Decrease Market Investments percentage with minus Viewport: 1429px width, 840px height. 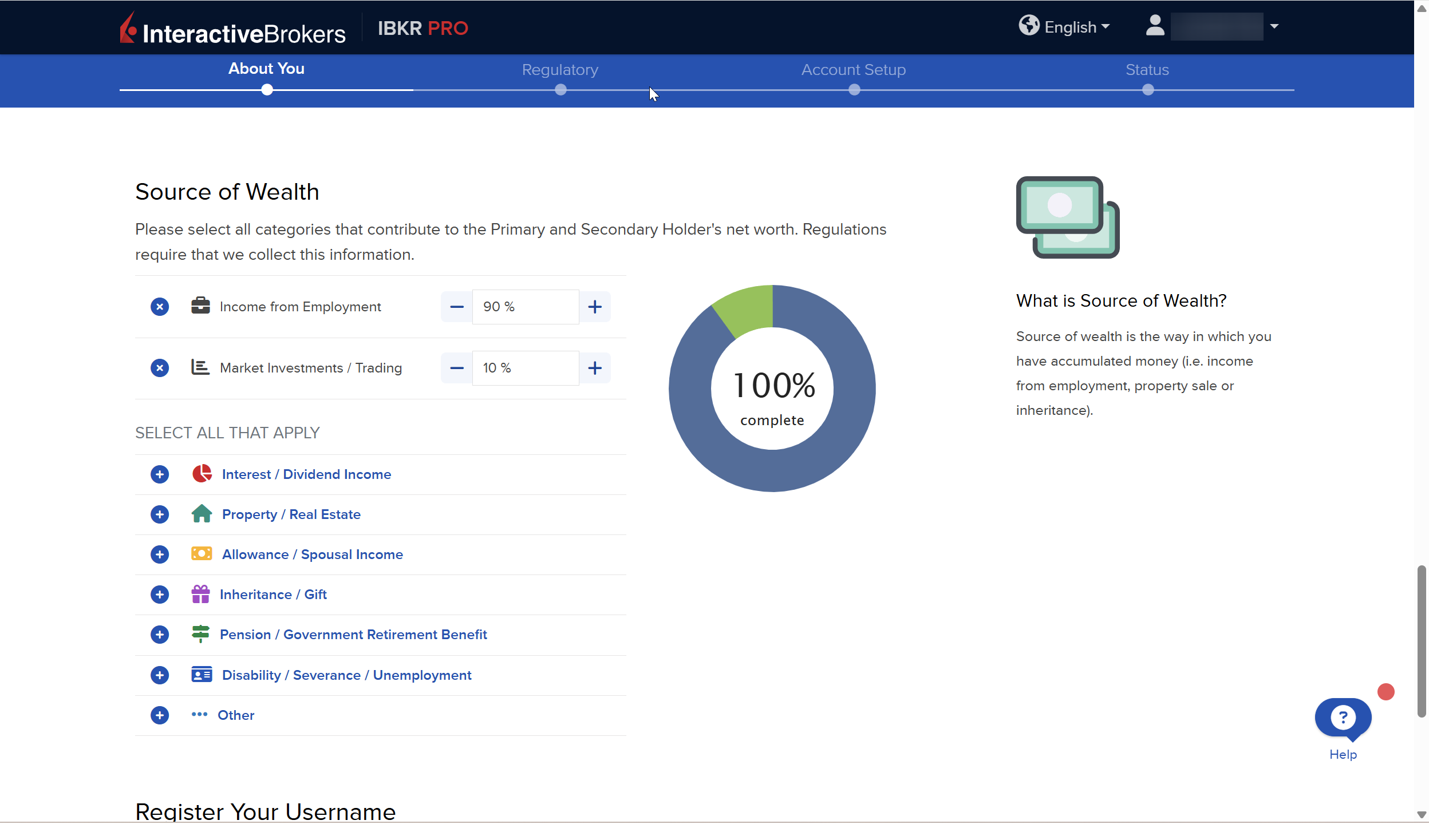pos(456,368)
